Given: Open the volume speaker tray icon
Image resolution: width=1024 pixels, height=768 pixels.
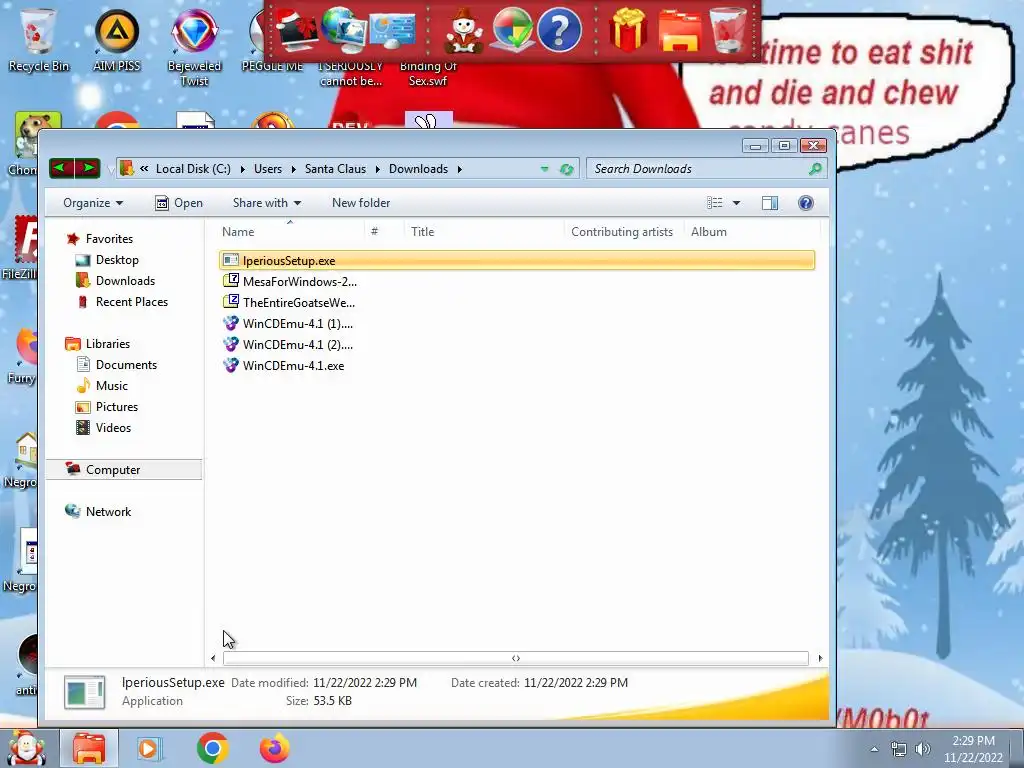Looking at the screenshot, I should pos(923,749).
